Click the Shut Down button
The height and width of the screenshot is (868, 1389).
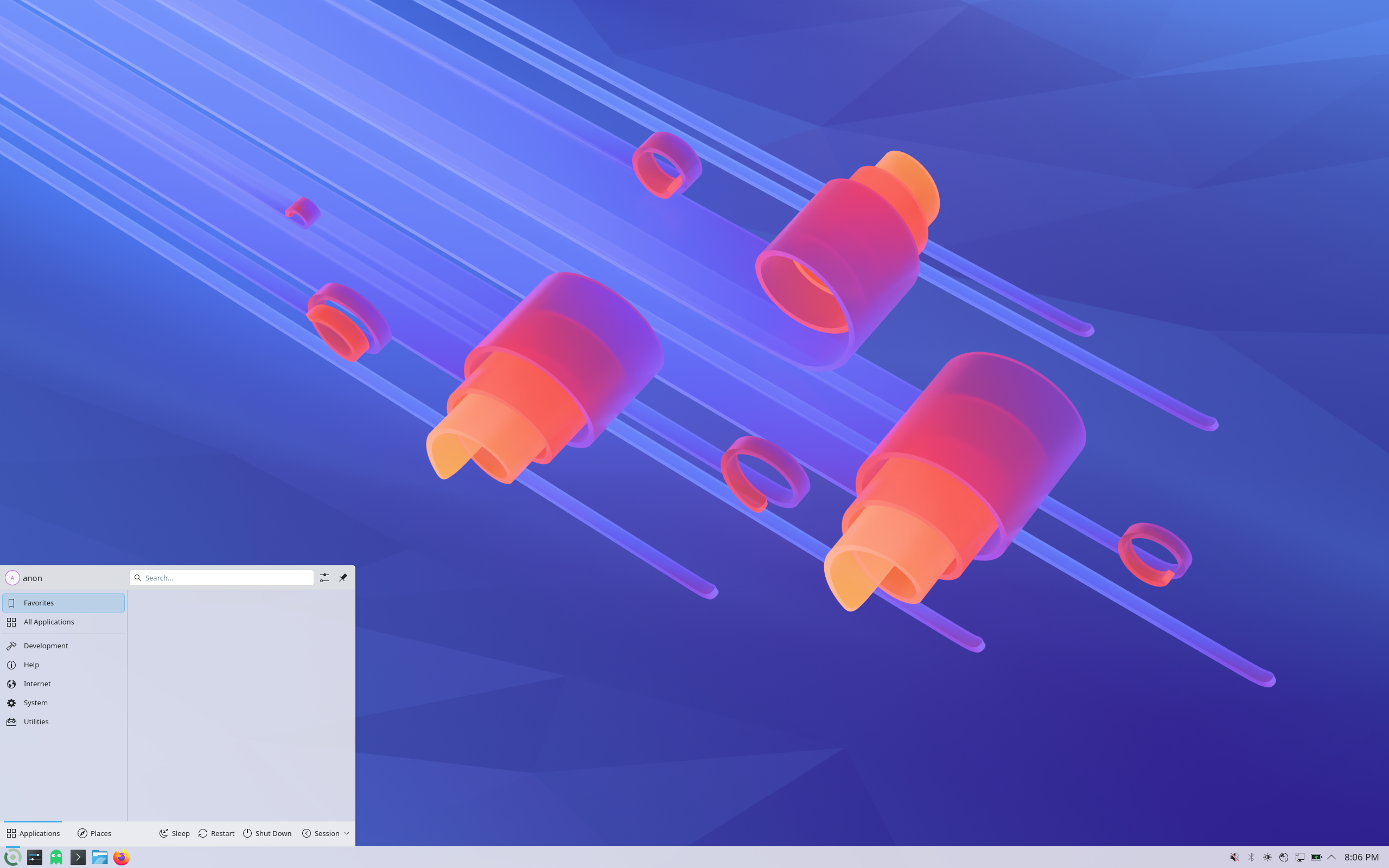pos(267,833)
